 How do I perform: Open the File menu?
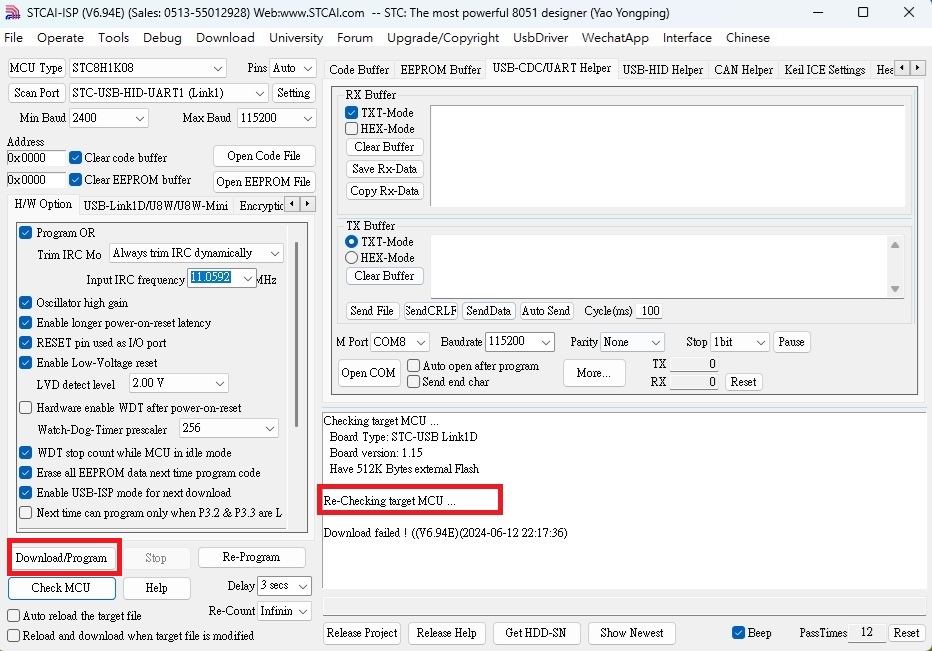[13, 37]
